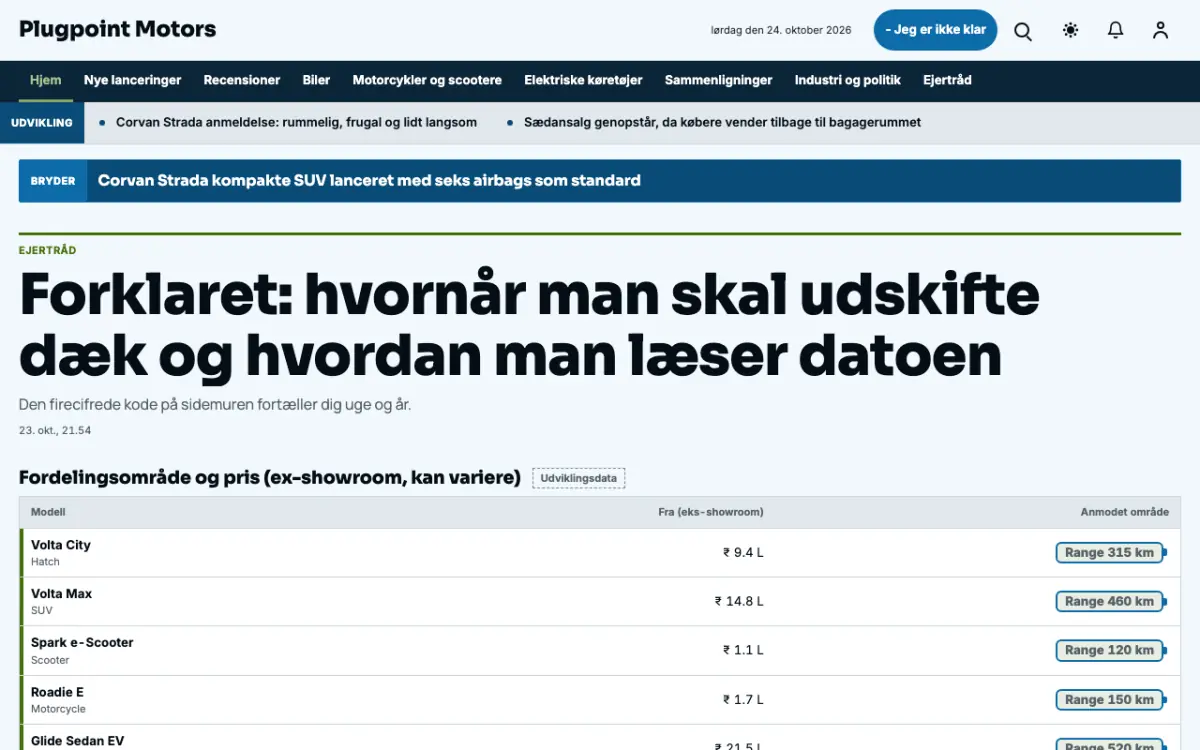The height and width of the screenshot is (750, 1200).
Task: Click the BRYDER breaking label
Action: 53,181
